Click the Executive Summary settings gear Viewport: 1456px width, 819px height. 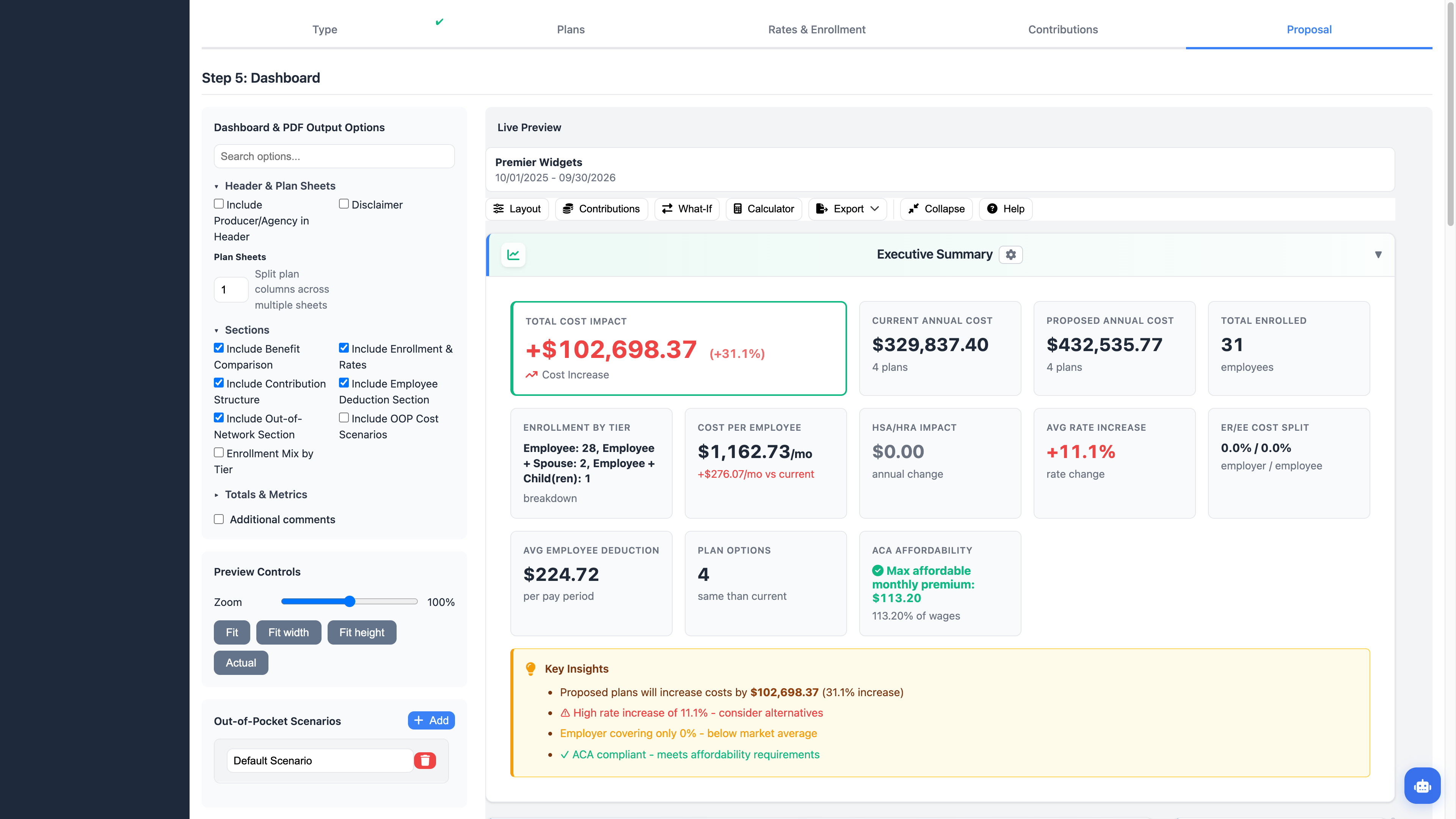click(x=1010, y=254)
